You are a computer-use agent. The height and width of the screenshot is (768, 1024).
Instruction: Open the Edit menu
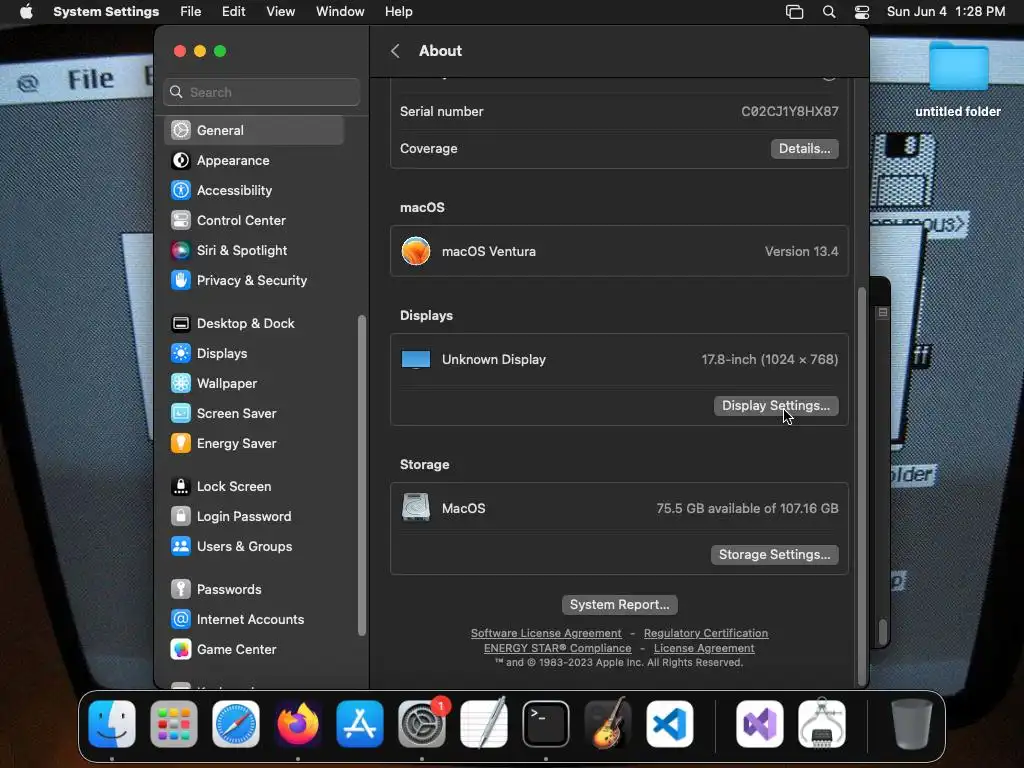click(233, 12)
